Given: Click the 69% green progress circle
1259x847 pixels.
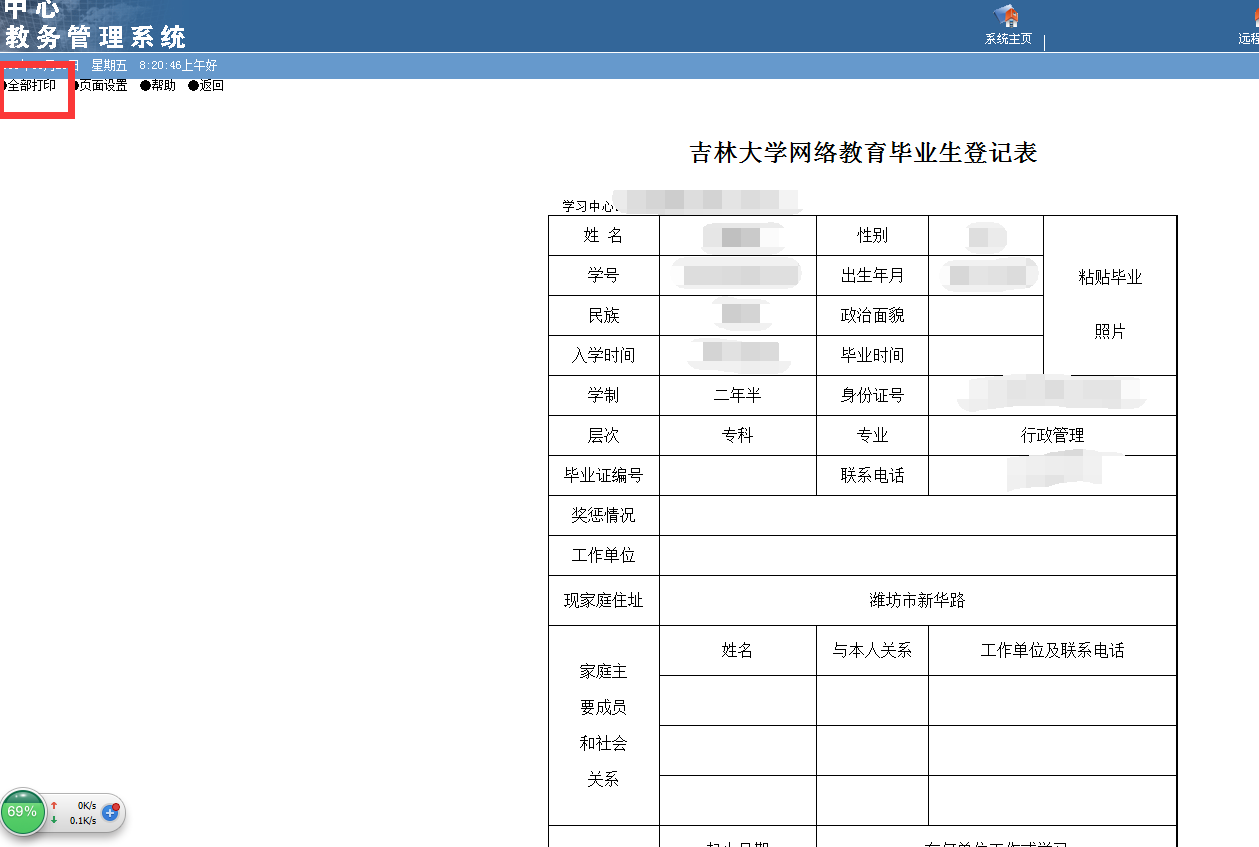Looking at the screenshot, I should (x=22, y=812).
